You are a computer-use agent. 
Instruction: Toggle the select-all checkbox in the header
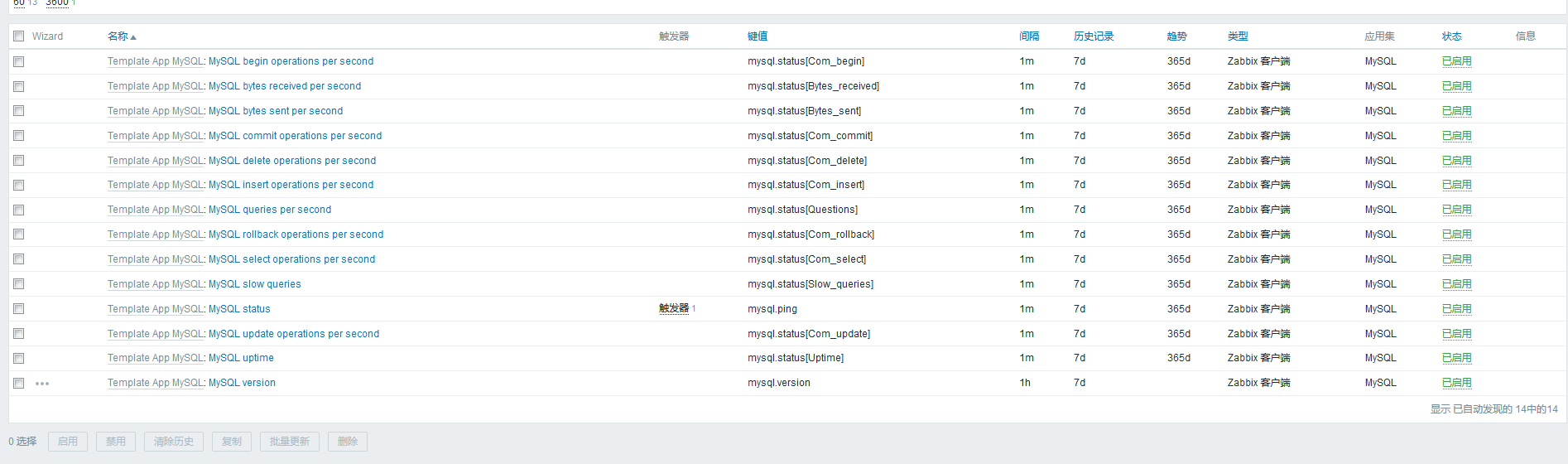click(18, 36)
